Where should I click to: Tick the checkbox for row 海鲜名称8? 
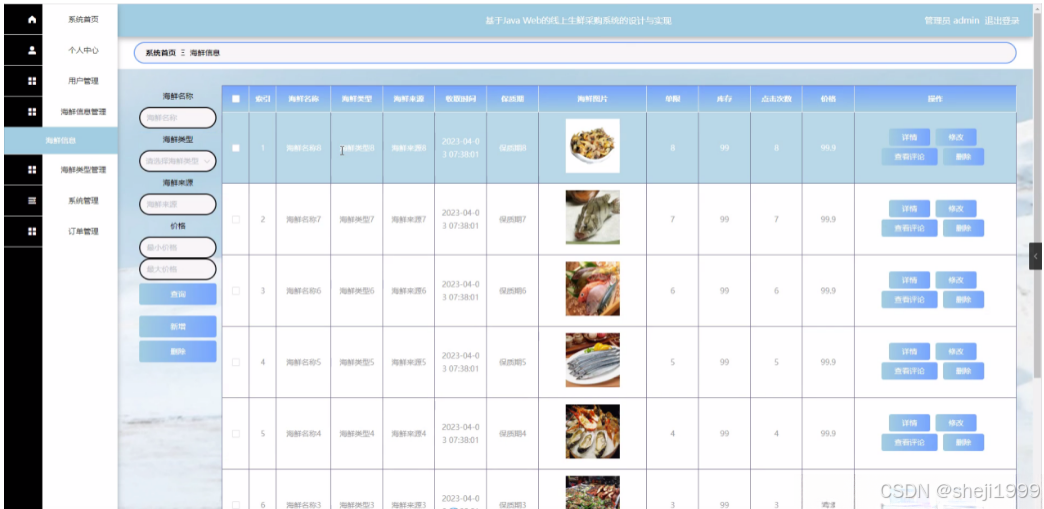point(236,148)
